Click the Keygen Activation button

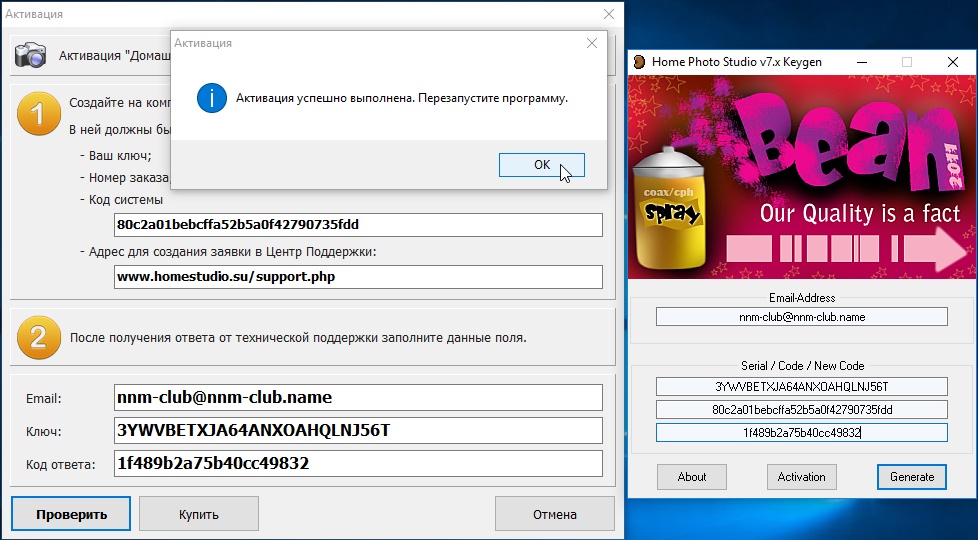pos(801,477)
